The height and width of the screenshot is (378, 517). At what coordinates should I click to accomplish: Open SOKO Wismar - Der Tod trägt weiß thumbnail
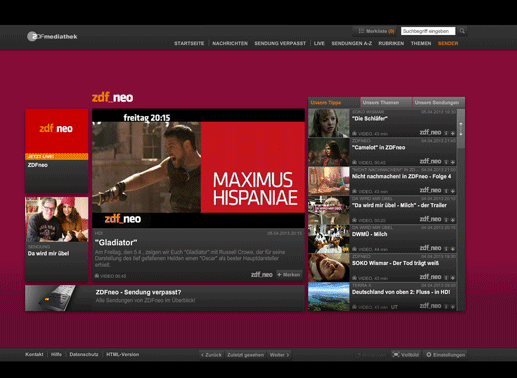pos(329,268)
